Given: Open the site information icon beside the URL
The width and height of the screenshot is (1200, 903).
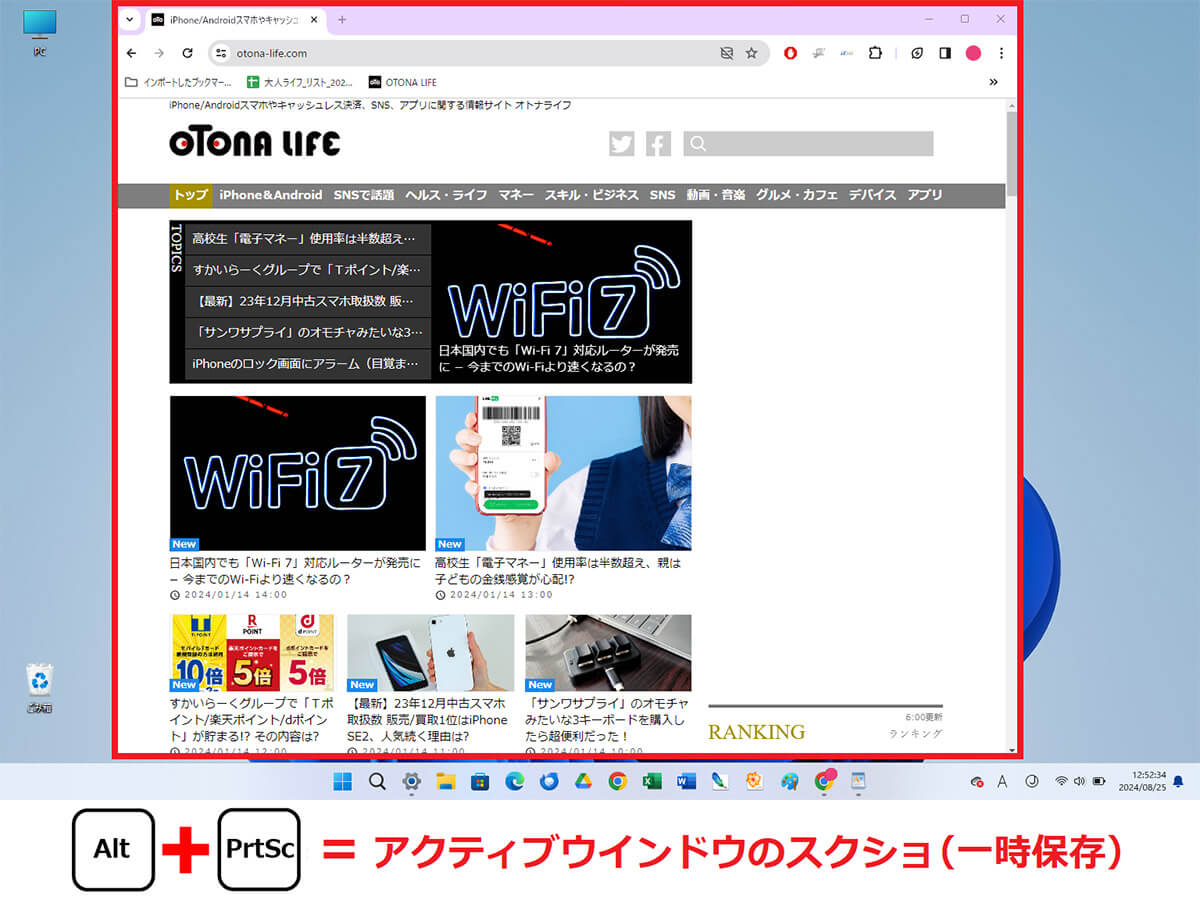Looking at the screenshot, I should click(222, 53).
